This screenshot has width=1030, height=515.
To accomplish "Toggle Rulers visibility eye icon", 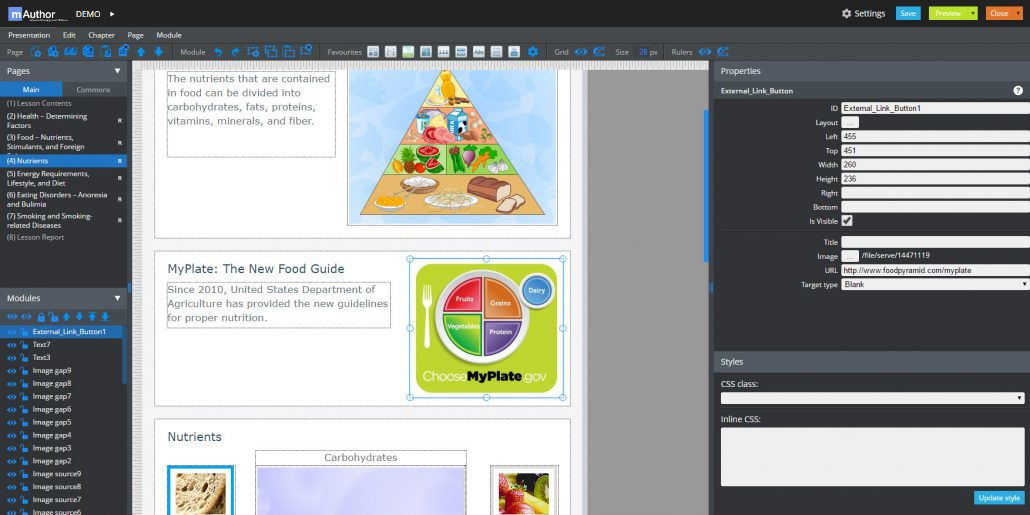I will click(x=705, y=52).
